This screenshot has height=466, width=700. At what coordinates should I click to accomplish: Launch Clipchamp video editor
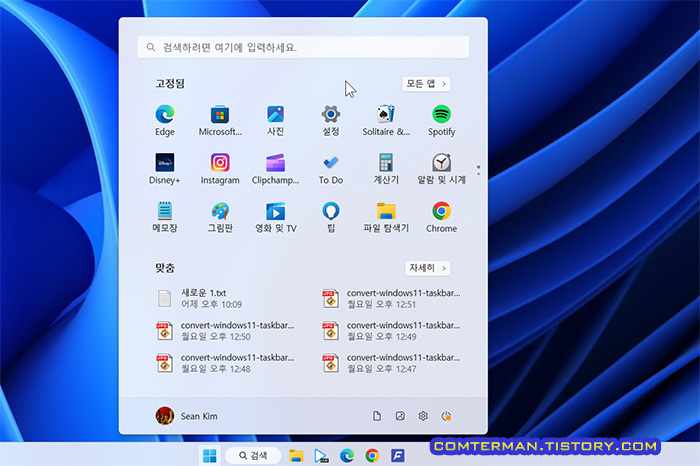point(275,169)
